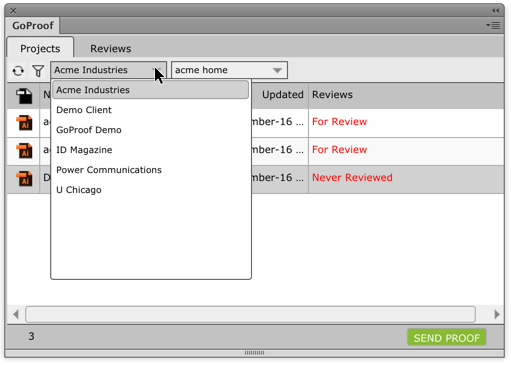
Task: Click the first For Review status
Action: [339, 122]
